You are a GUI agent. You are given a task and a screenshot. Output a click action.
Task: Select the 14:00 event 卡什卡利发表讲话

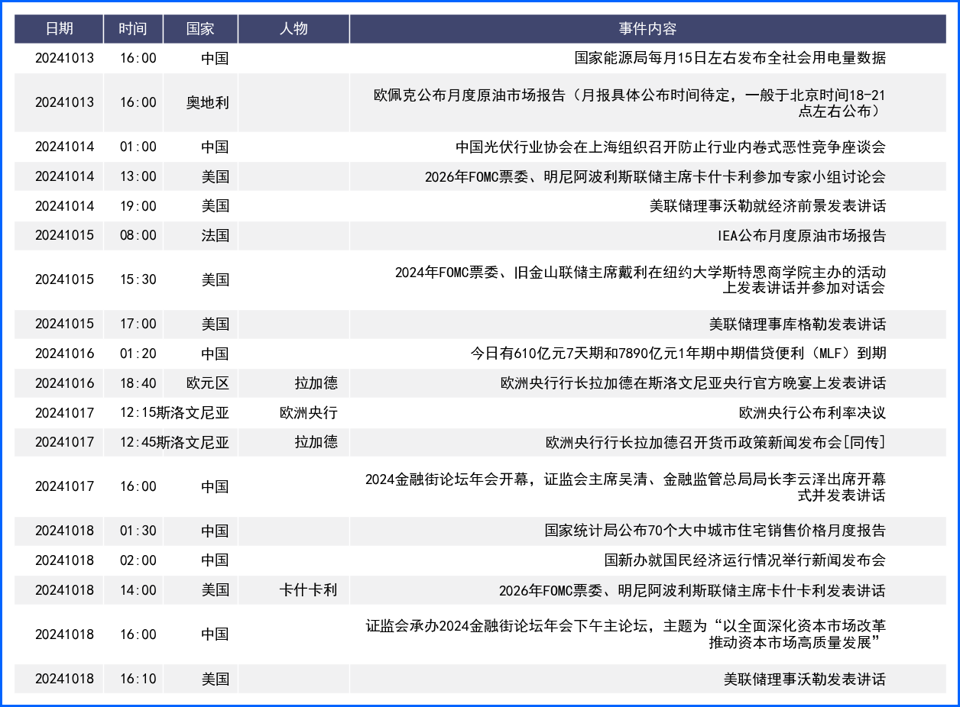[x=692, y=591]
